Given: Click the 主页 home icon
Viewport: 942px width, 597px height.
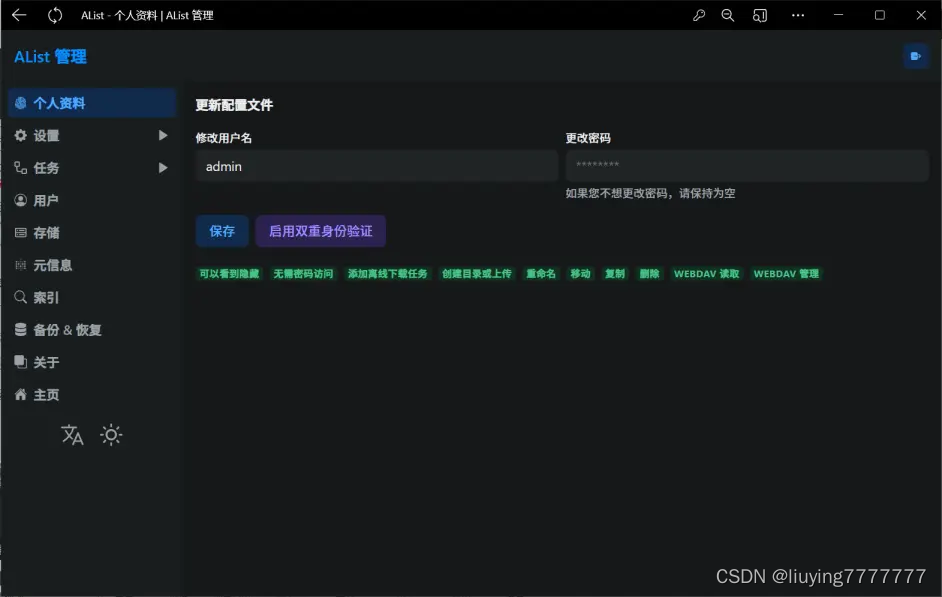Looking at the screenshot, I should pyautogui.click(x=20, y=394).
